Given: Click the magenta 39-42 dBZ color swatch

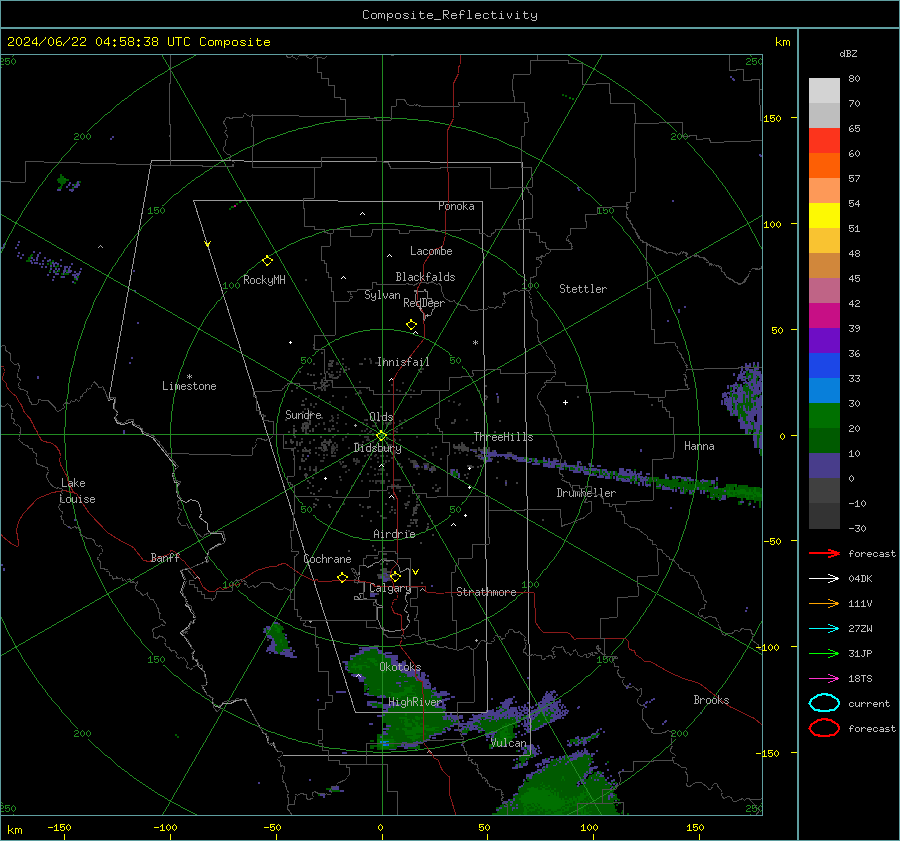Looking at the screenshot, I should coord(824,316).
